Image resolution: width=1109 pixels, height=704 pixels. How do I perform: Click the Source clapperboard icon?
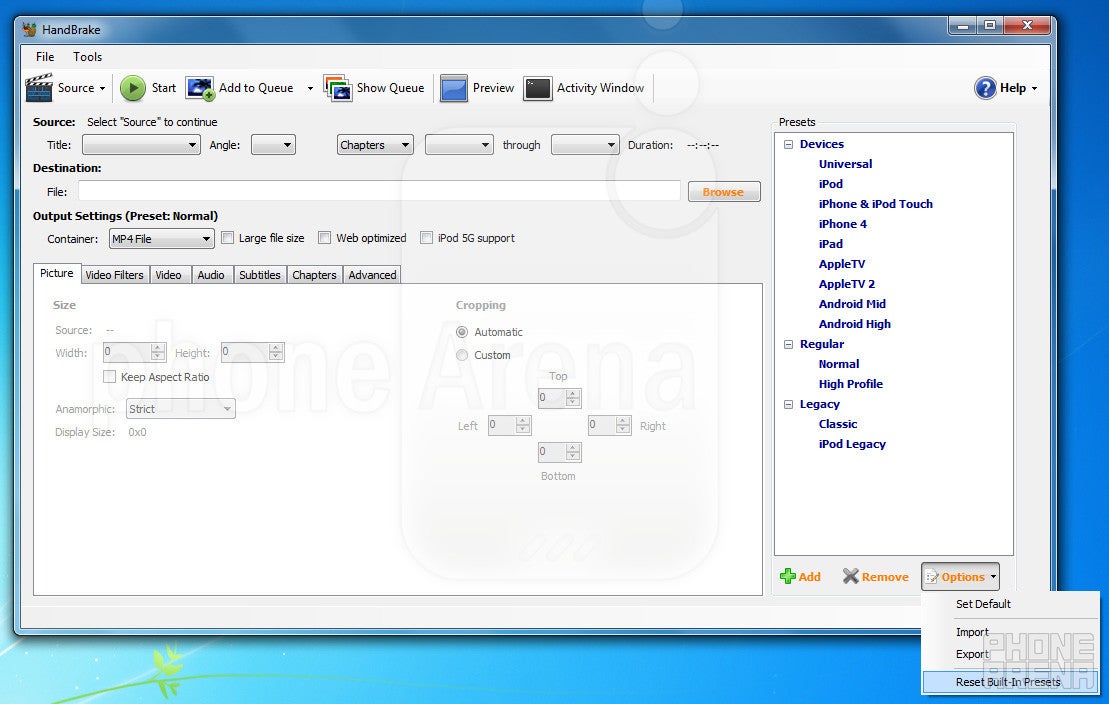[x=39, y=88]
